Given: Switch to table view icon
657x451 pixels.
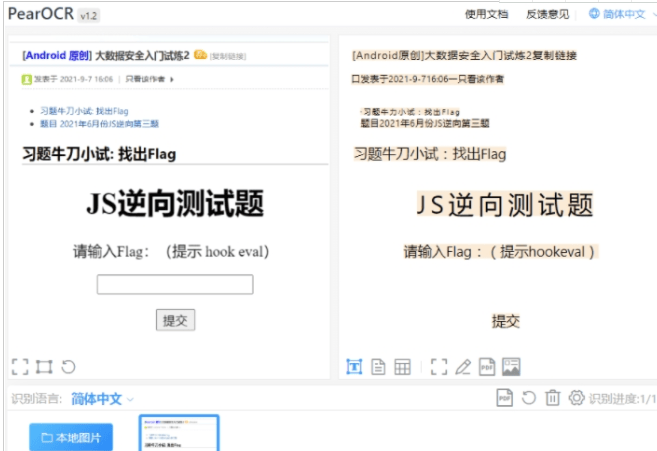Looking at the screenshot, I should coord(402,367).
